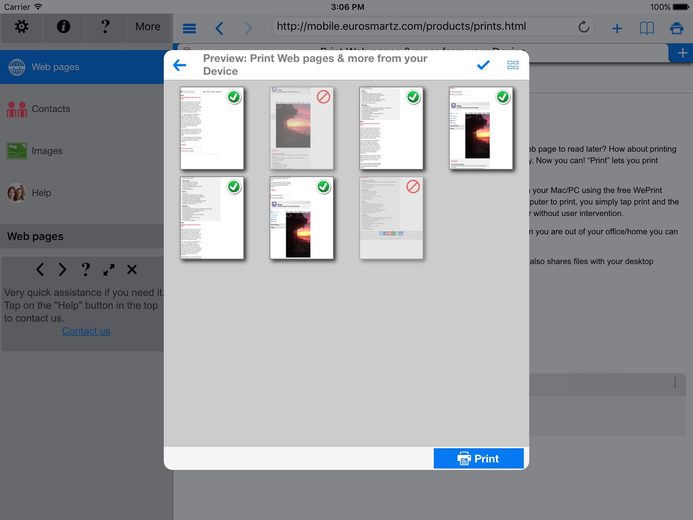This screenshot has height=520, width=693.
Task: Expand the help panel fullscreen
Action: point(109,269)
